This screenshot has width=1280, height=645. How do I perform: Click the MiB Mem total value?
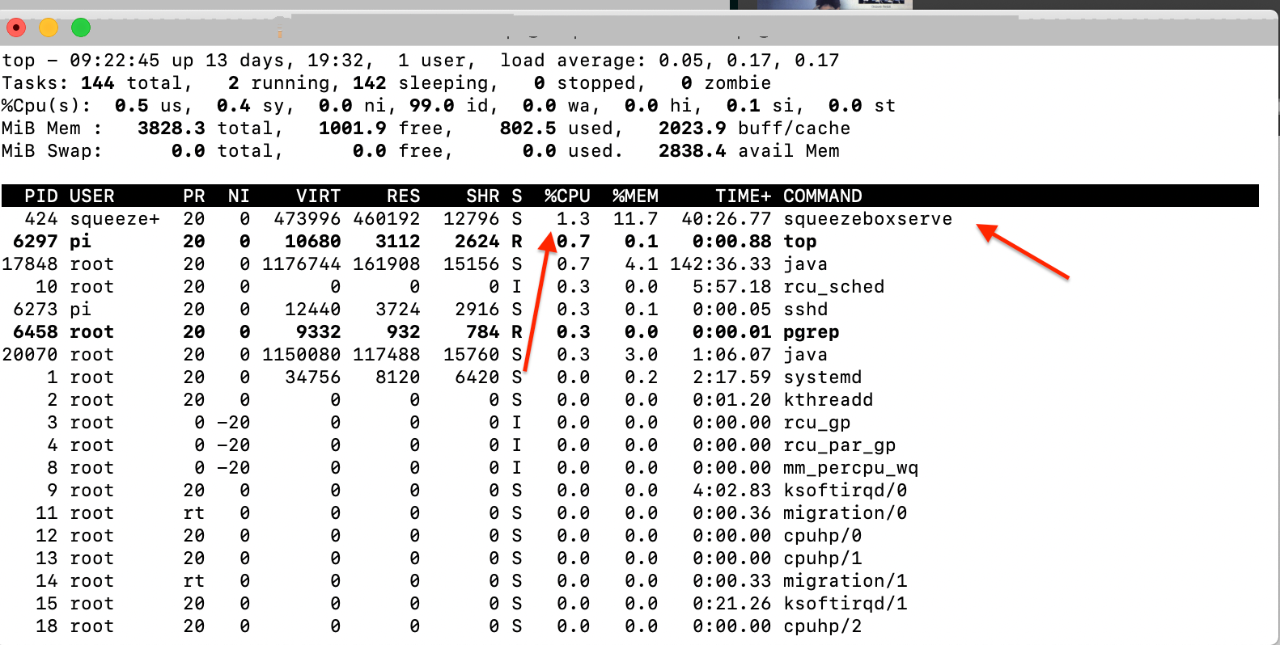[170, 128]
